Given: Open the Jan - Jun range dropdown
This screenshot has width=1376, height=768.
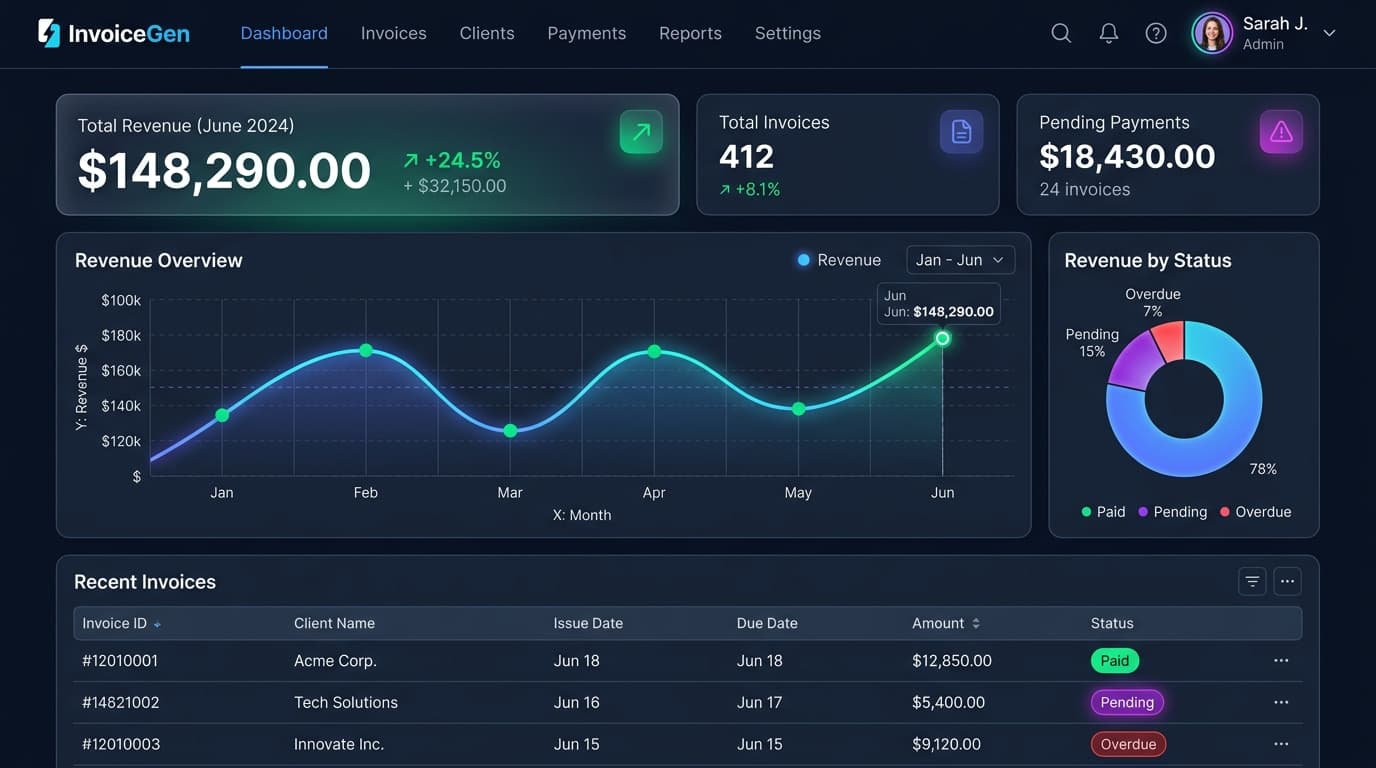Looking at the screenshot, I should 960,260.
